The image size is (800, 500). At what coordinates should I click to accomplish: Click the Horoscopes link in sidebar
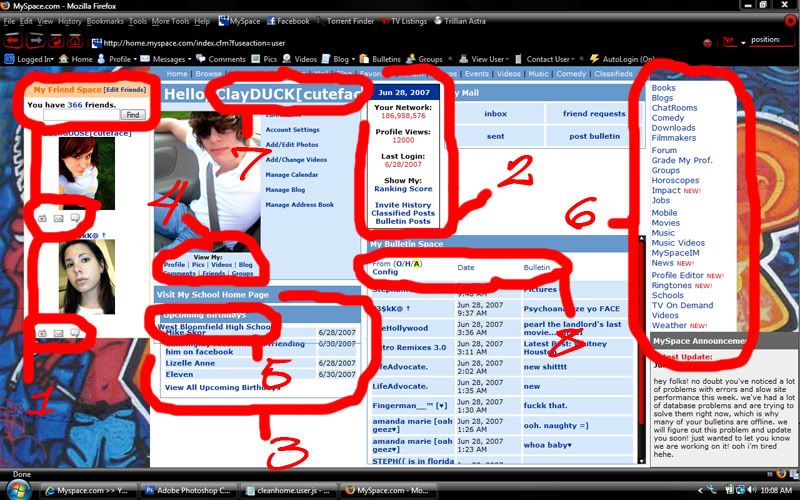[x=675, y=180]
